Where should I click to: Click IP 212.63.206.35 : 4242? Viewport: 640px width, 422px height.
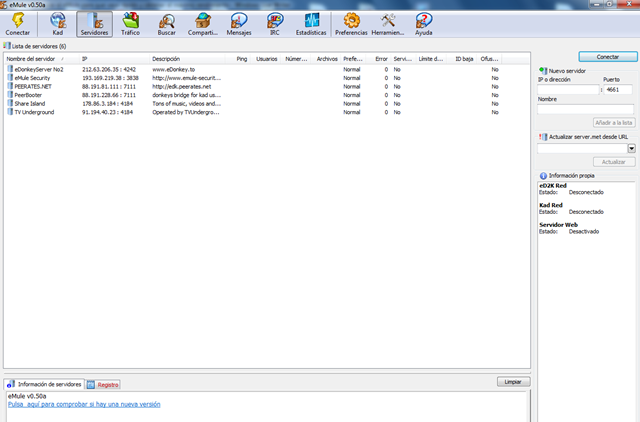tap(109, 69)
